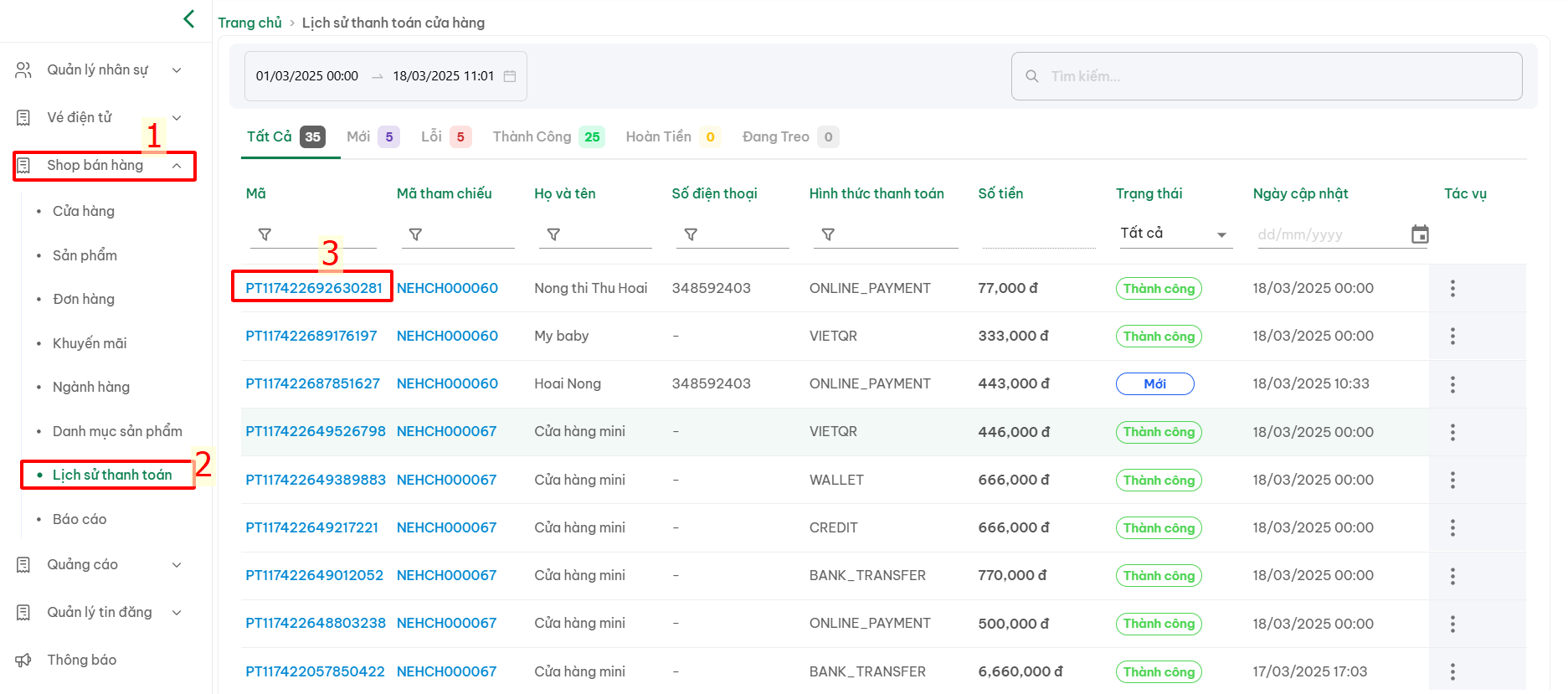This screenshot has width=1568, height=694.
Task: Expand the Quảng cáo sidebar section
Action: coord(99,565)
